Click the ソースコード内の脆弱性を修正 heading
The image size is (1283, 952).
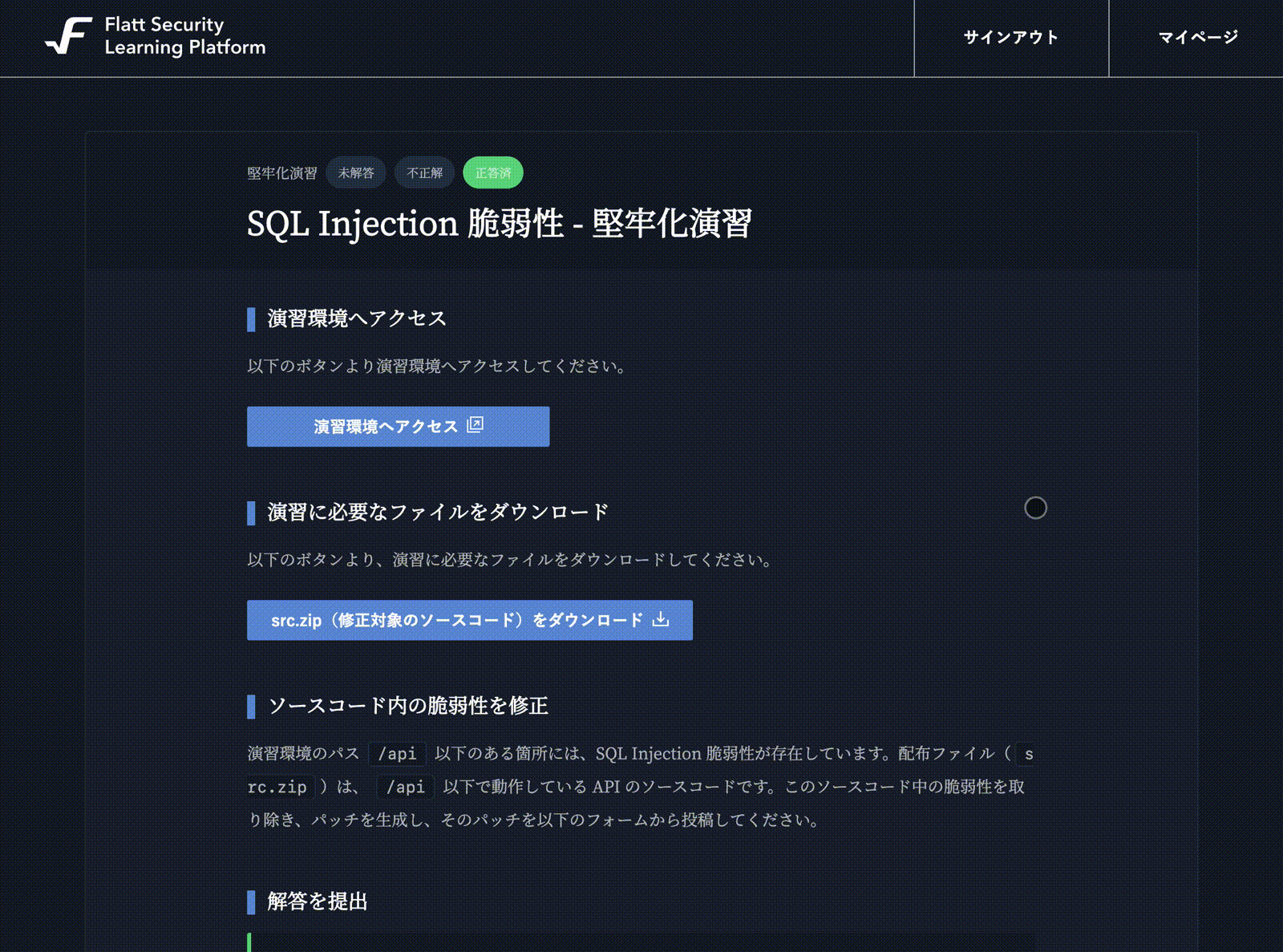pyautogui.click(x=407, y=706)
